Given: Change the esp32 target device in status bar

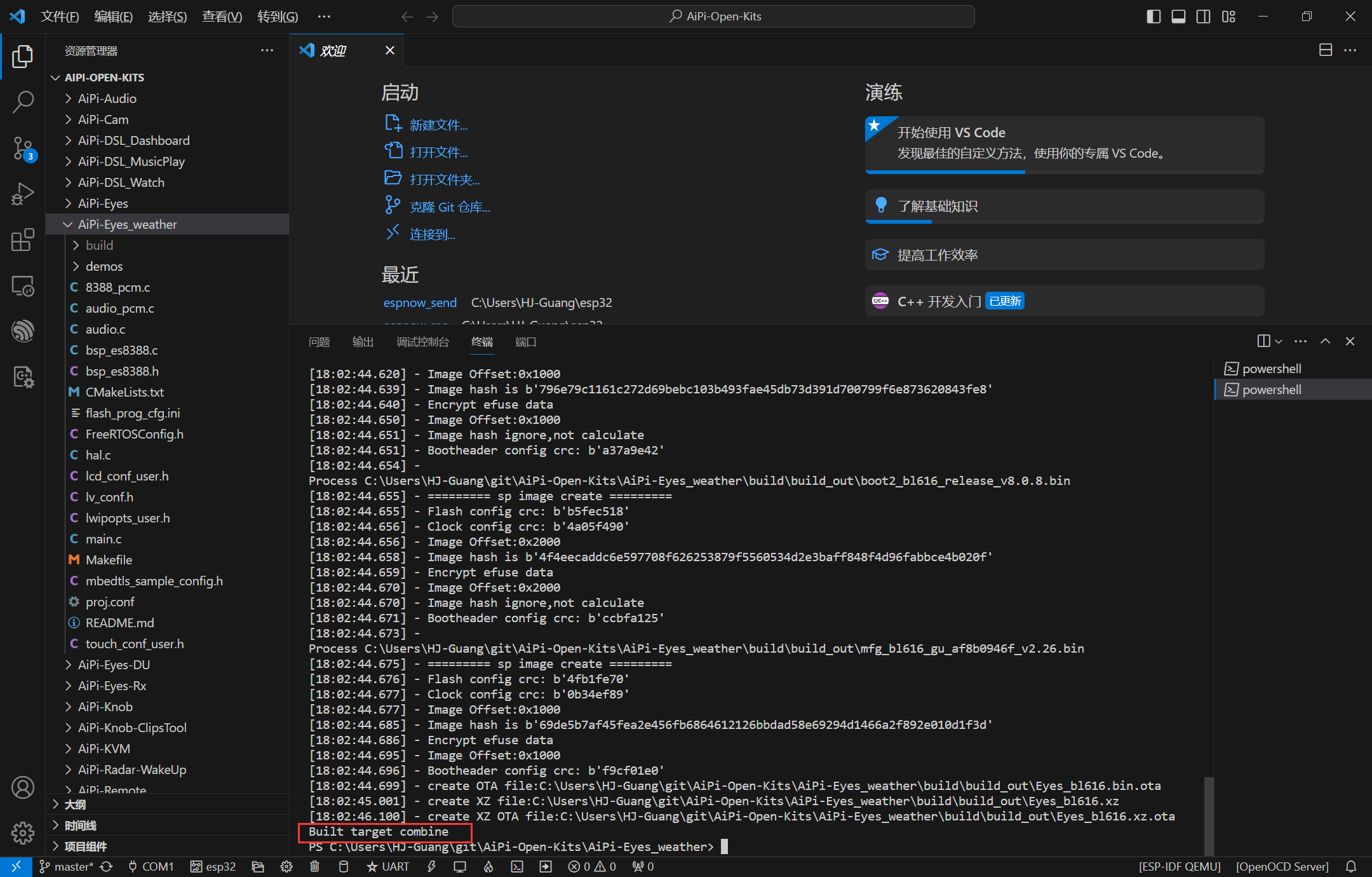Looking at the screenshot, I should (x=213, y=866).
